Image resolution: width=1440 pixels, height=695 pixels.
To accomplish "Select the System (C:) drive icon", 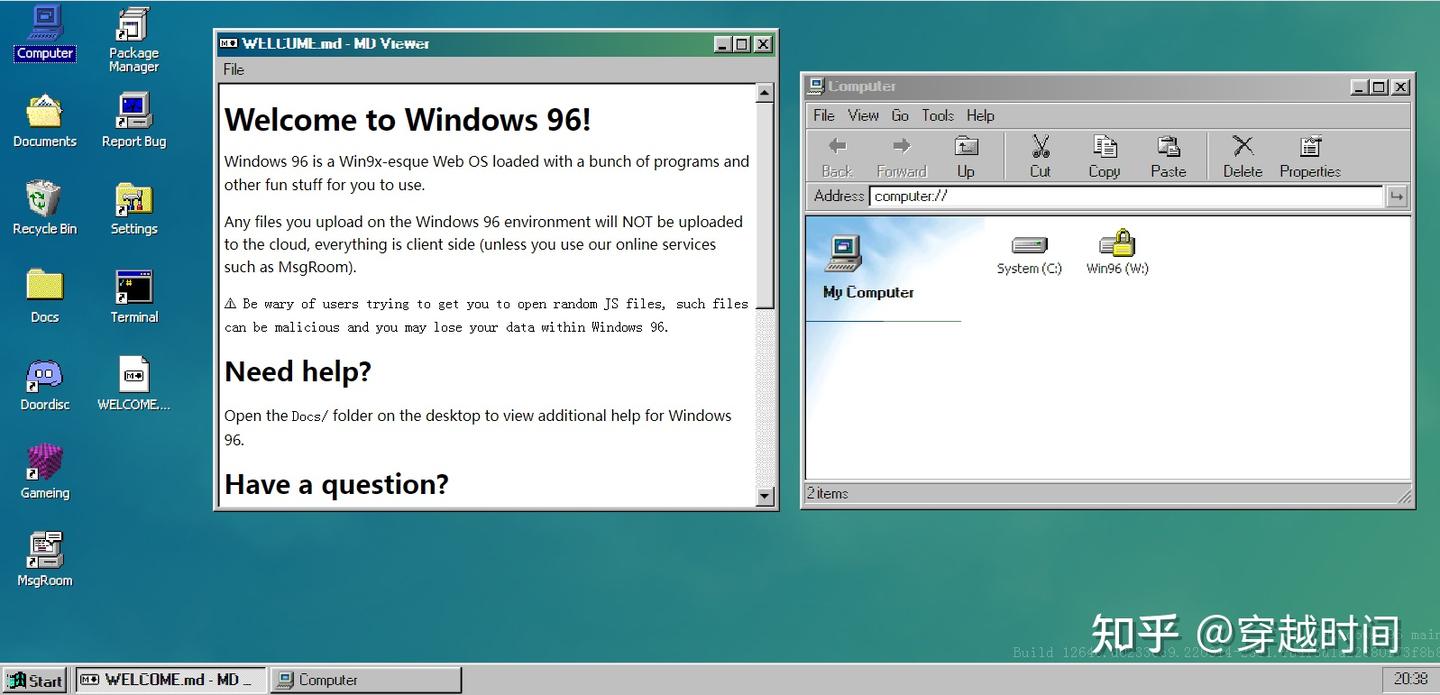I will pyautogui.click(x=1029, y=253).
